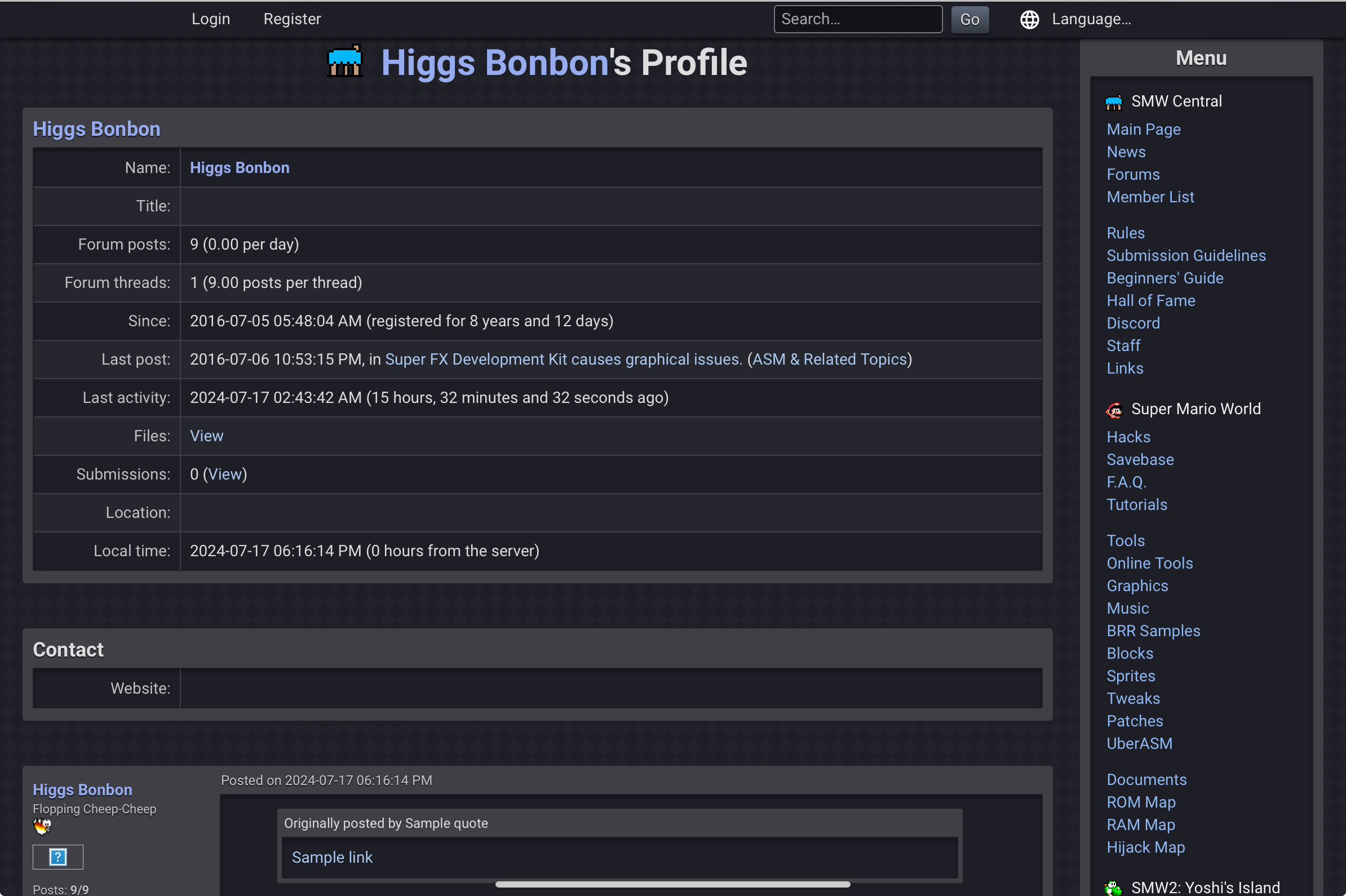The width and height of the screenshot is (1346, 896).
Task: Open News in the sidebar menu
Action: point(1126,152)
